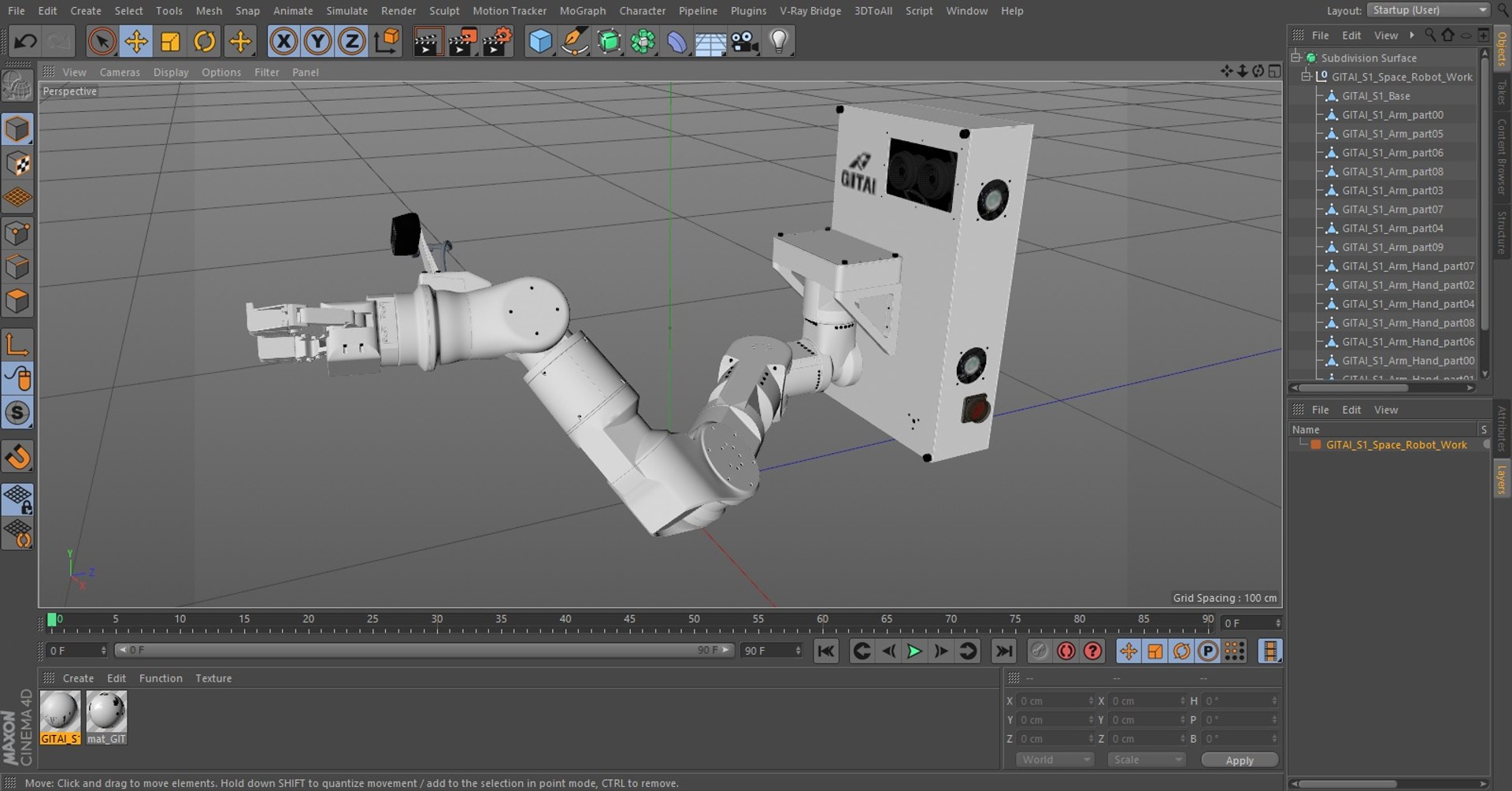Click the Apply button
Viewport: 1512px width, 791px height.
tap(1240, 760)
